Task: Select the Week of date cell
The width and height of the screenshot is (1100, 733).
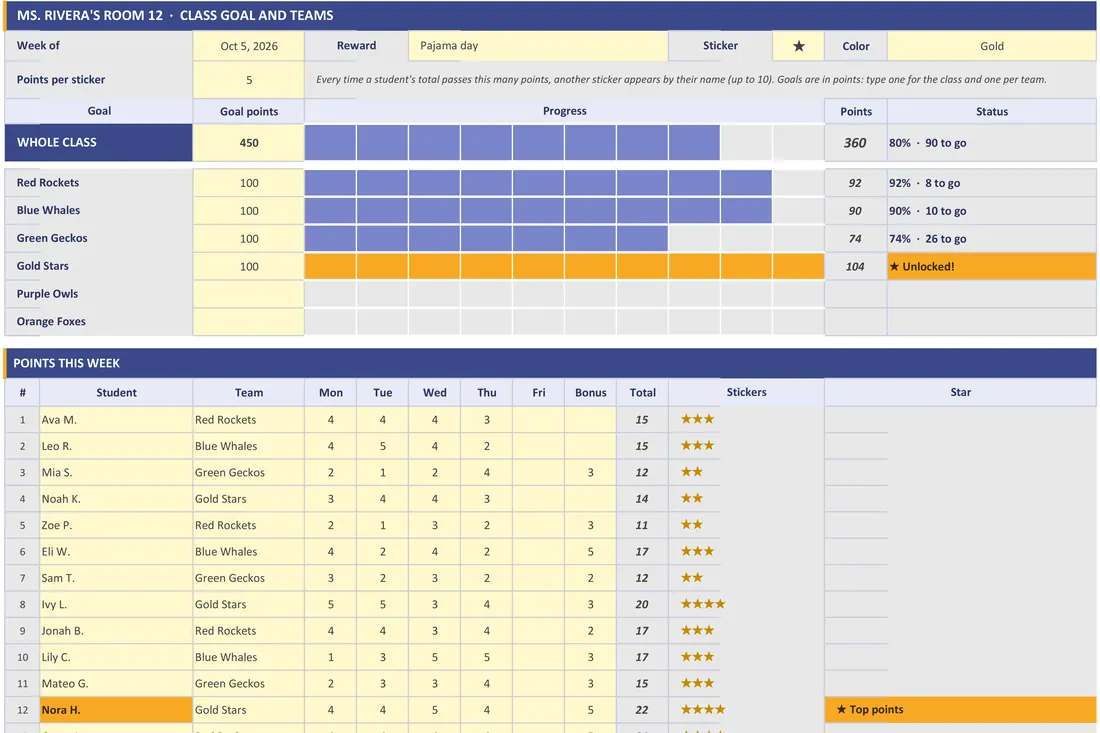Action: 248,46
